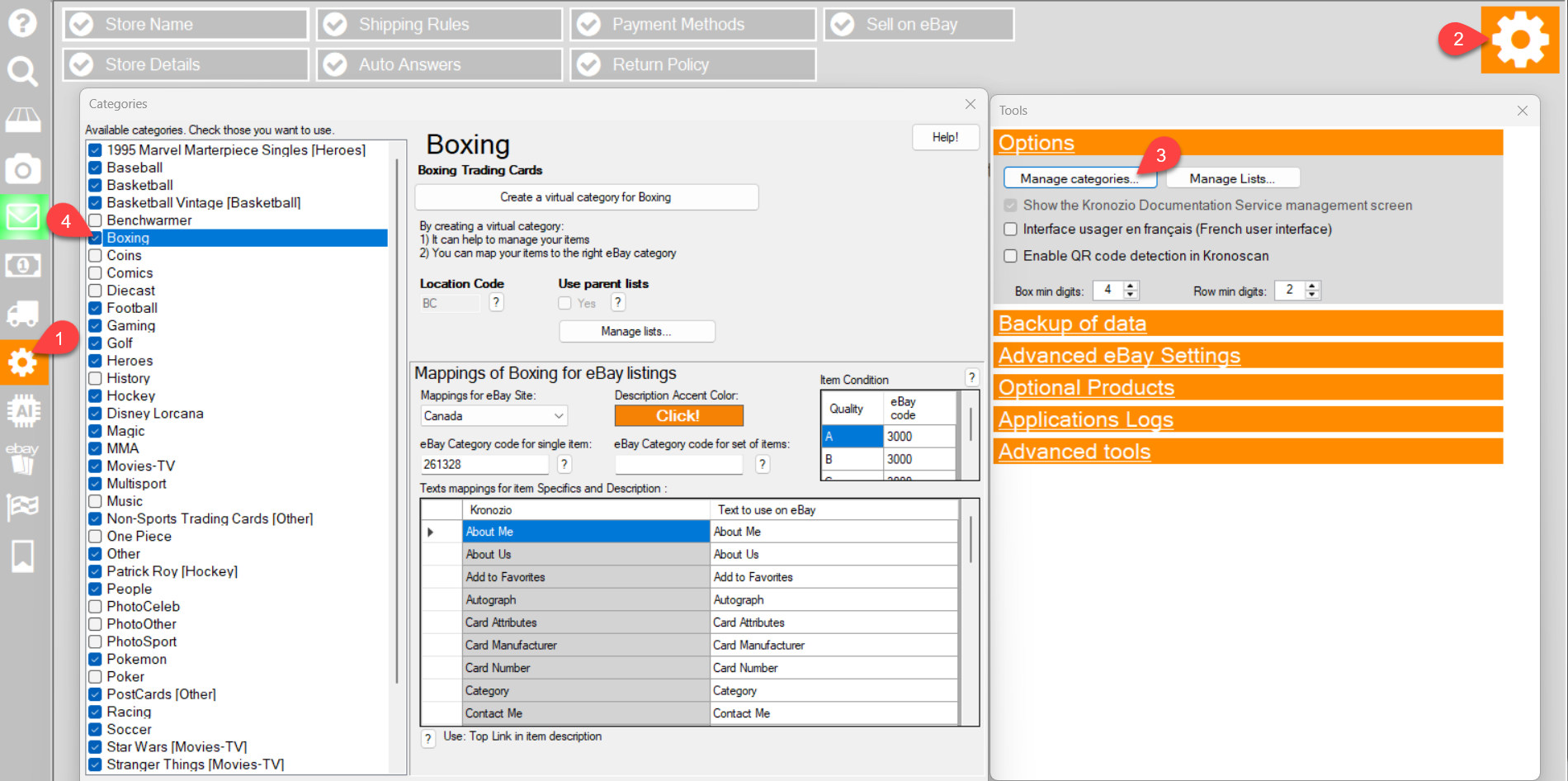Open the Store Name setup step
1568x781 pixels.
(x=186, y=24)
